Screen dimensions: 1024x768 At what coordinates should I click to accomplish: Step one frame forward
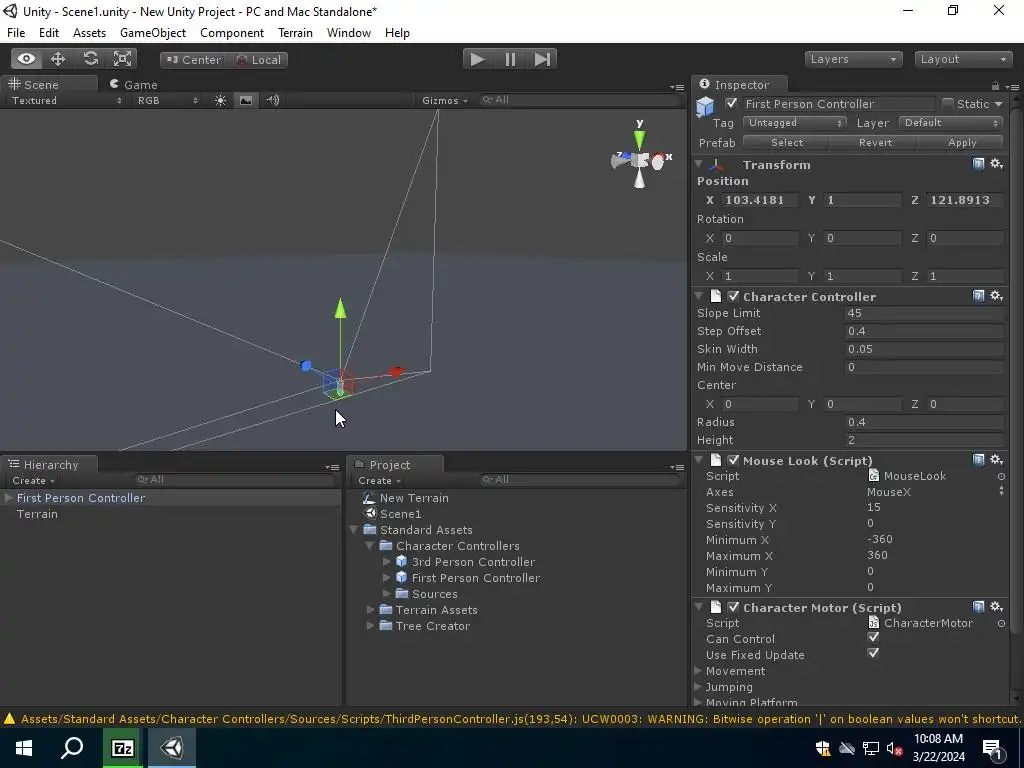pos(542,59)
